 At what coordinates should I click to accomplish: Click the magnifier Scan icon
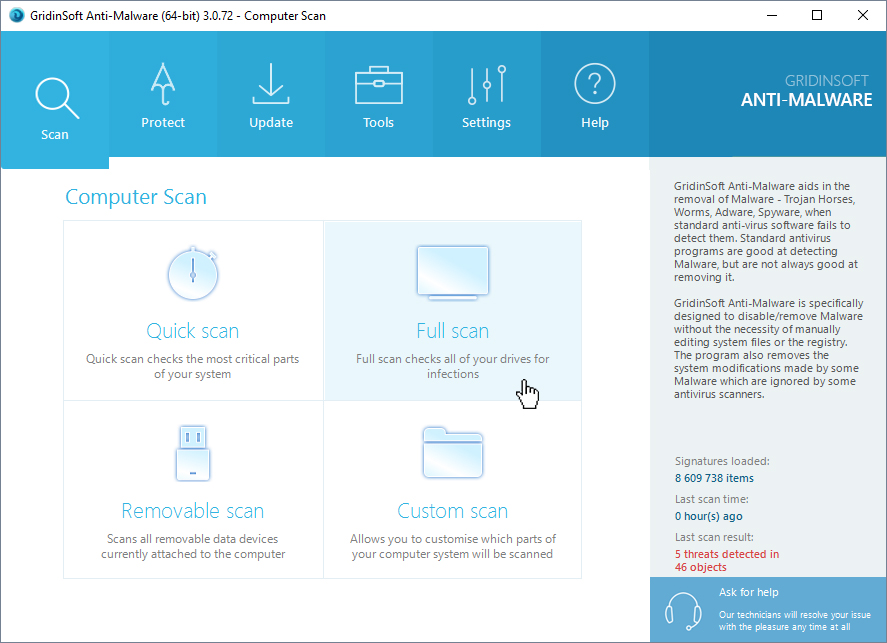click(x=54, y=97)
